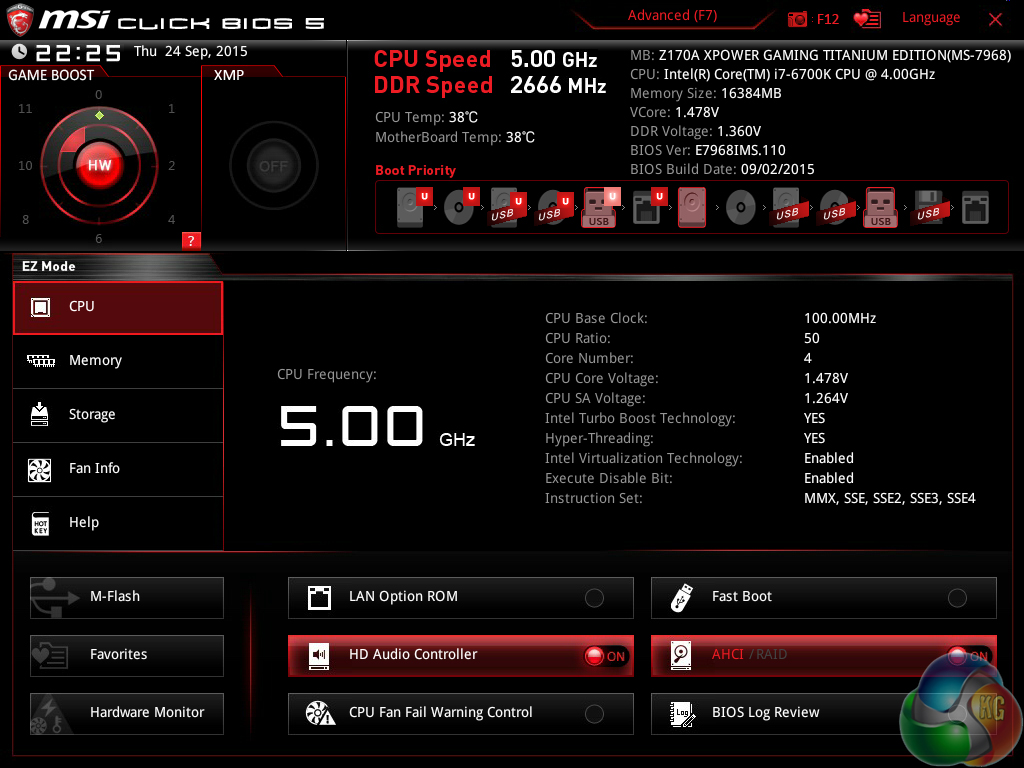Click the Game Boost question mark help icon

[x=191, y=240]
